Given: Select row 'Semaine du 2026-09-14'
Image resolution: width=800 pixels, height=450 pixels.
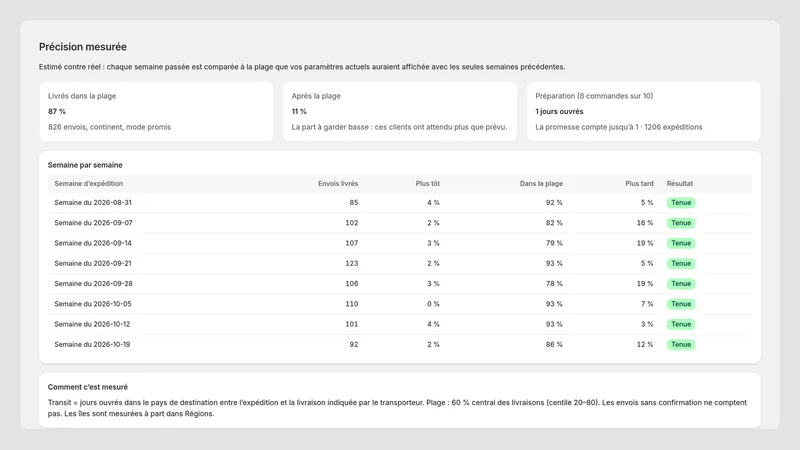Looking at the screenshot, I should click(400, 243).
